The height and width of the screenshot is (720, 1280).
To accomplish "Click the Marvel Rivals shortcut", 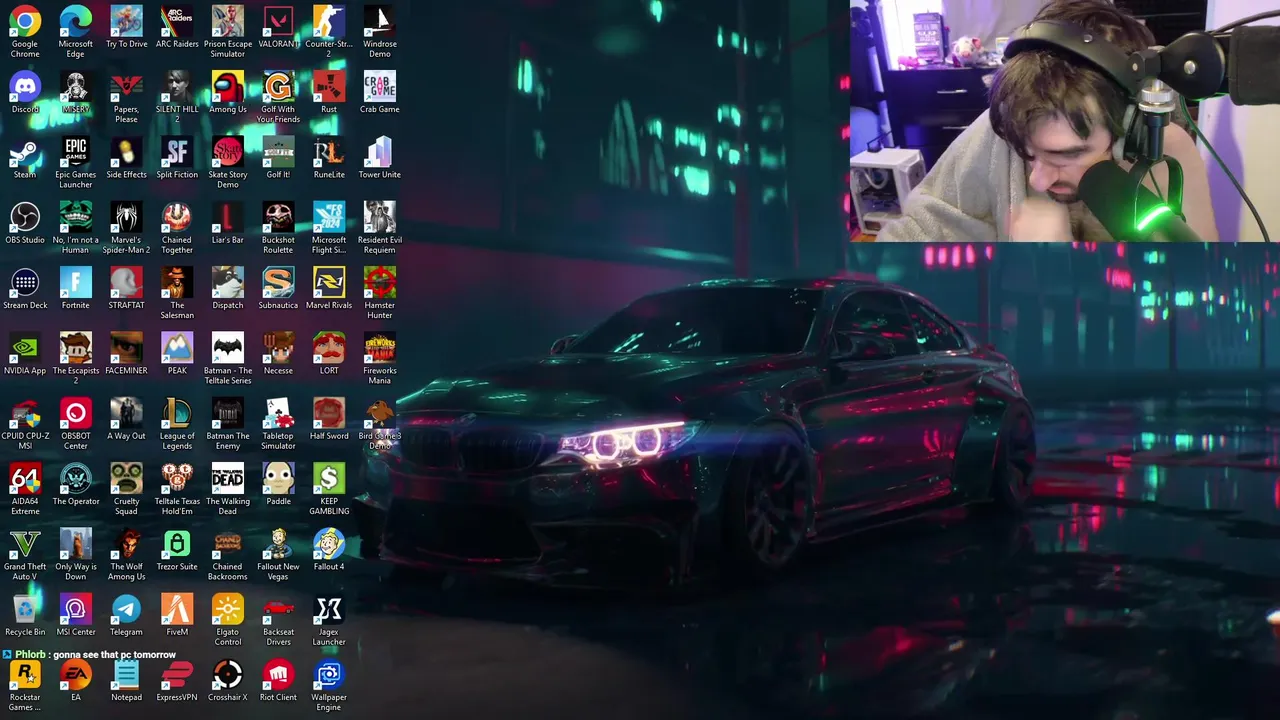I will (329, 282).
